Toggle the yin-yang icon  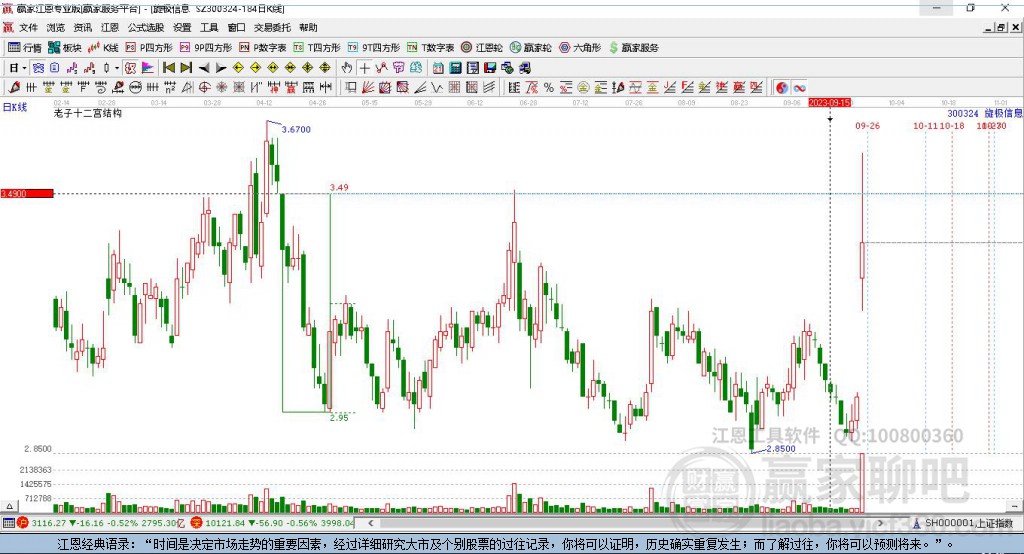coord(782,88)
